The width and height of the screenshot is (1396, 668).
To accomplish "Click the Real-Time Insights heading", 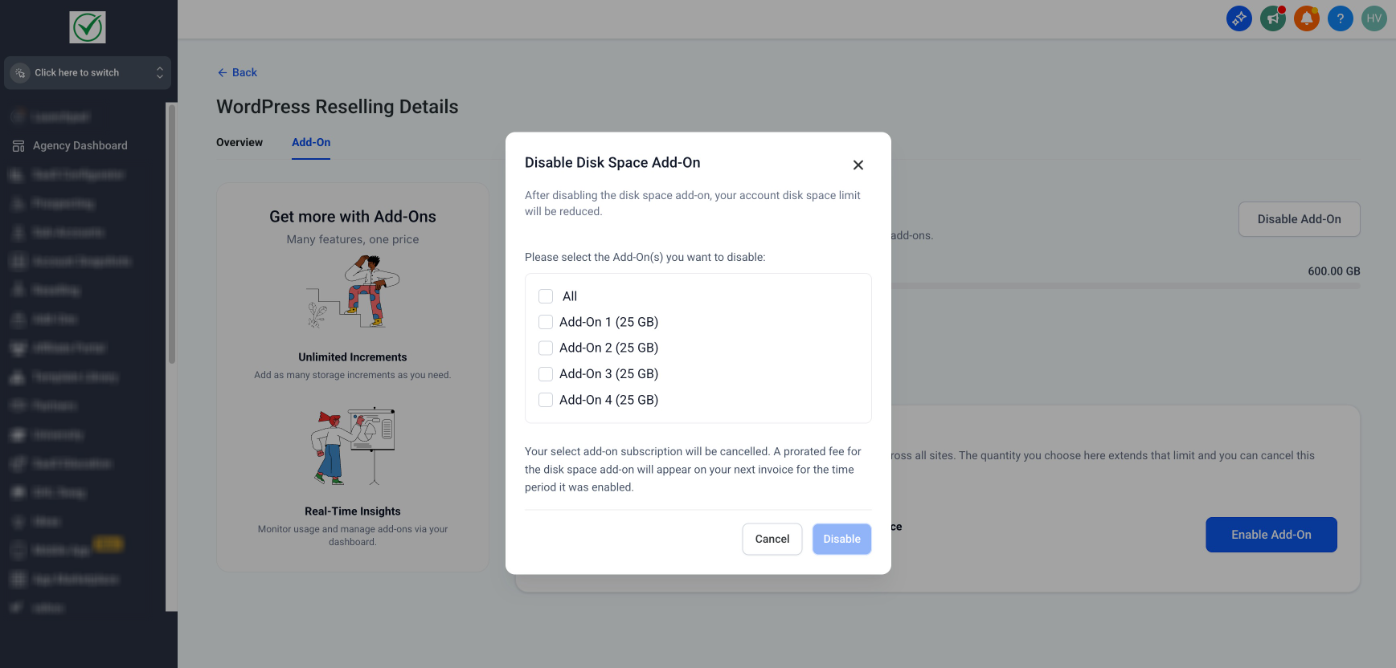I will click(x=353, y=511).
